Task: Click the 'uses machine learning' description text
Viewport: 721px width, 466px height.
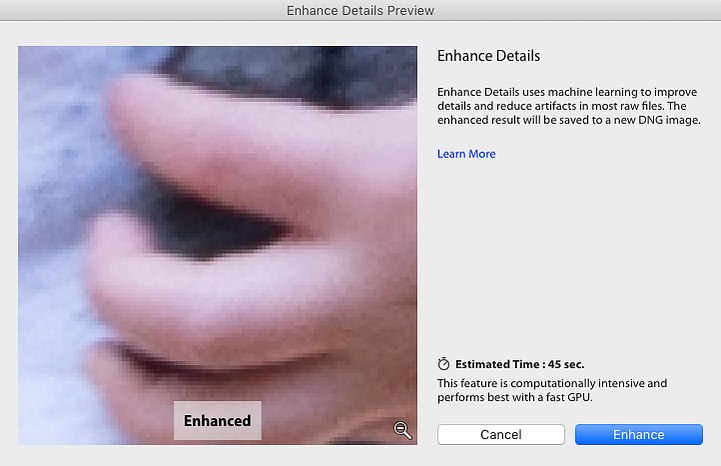Action: click(x=569, y=106)
